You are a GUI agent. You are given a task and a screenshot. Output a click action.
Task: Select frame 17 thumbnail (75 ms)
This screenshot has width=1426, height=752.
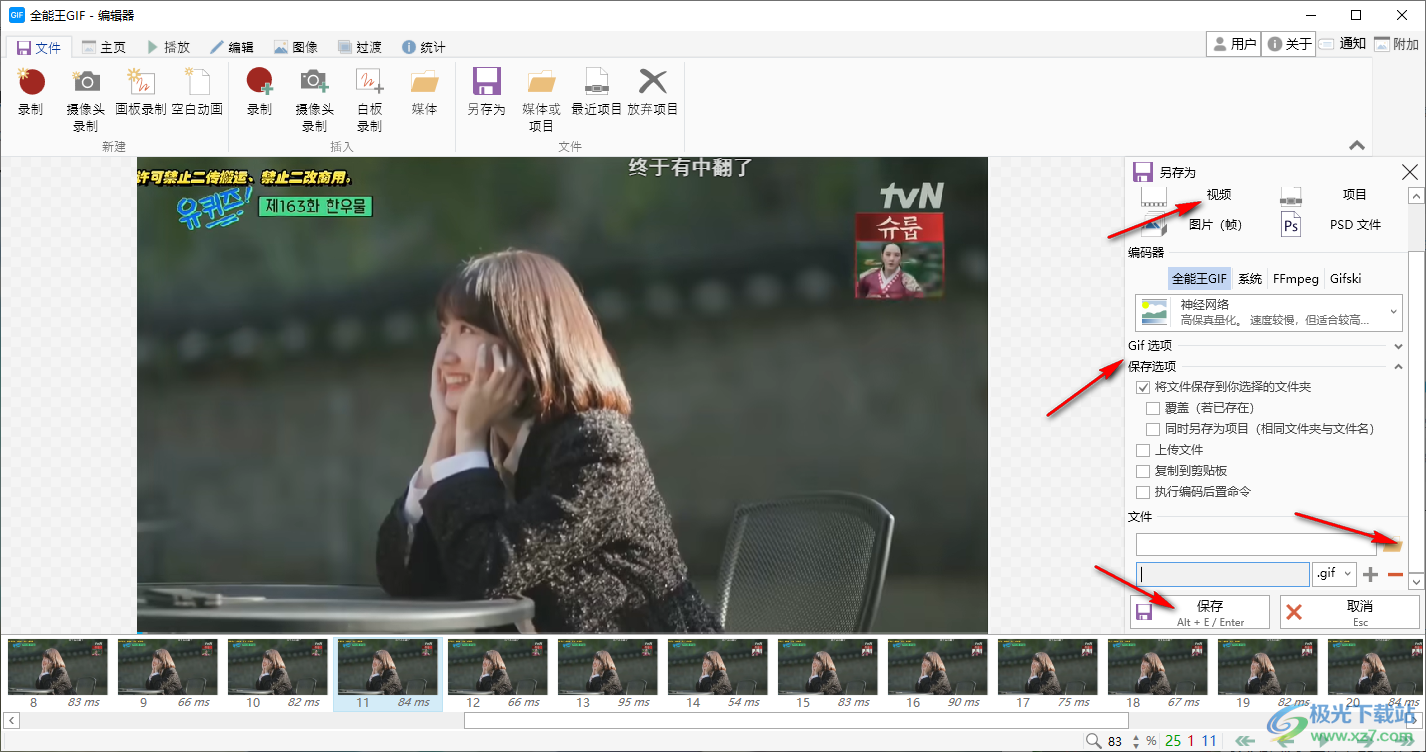tap(1047, 675)
